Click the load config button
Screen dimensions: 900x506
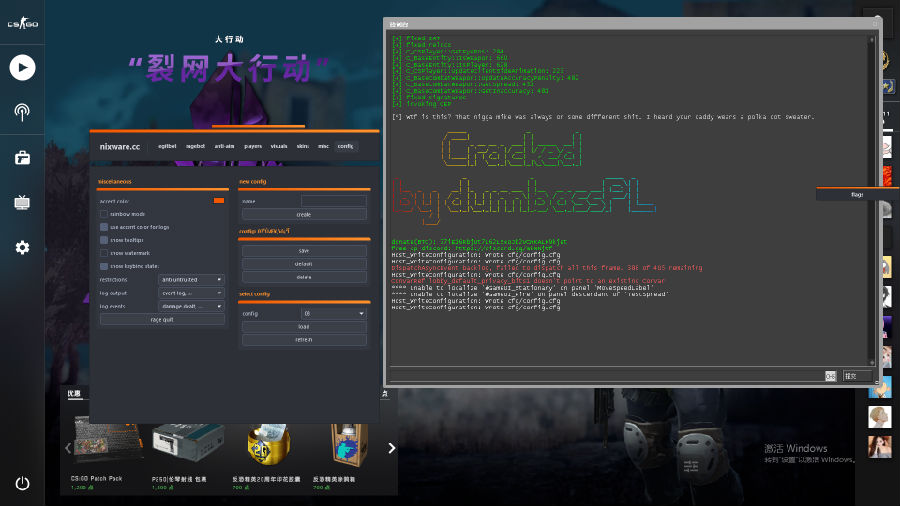pyautogui.click(x=304, y=326)
